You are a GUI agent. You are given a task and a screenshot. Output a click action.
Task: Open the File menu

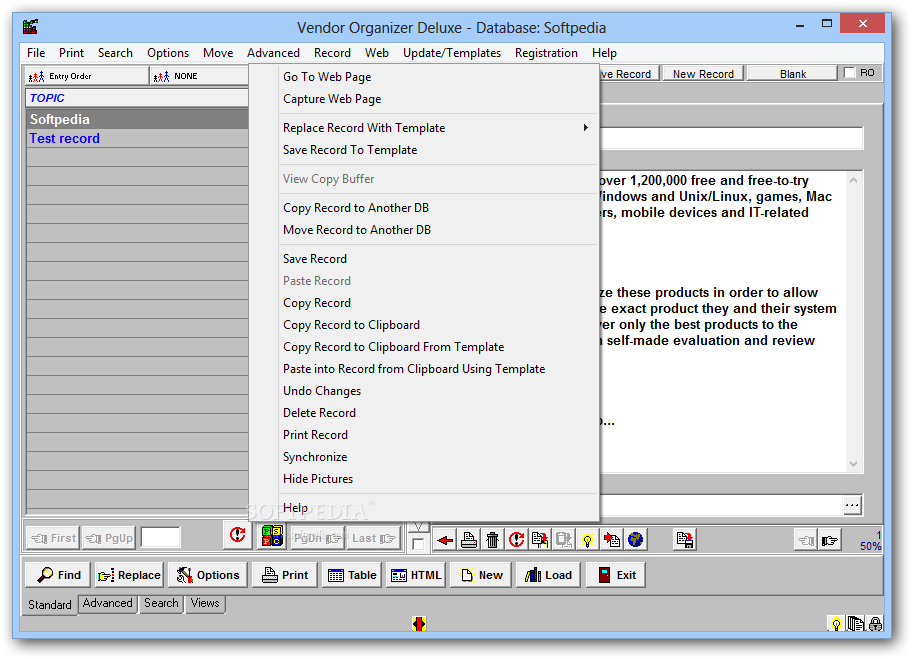click(x=36, y=53)
